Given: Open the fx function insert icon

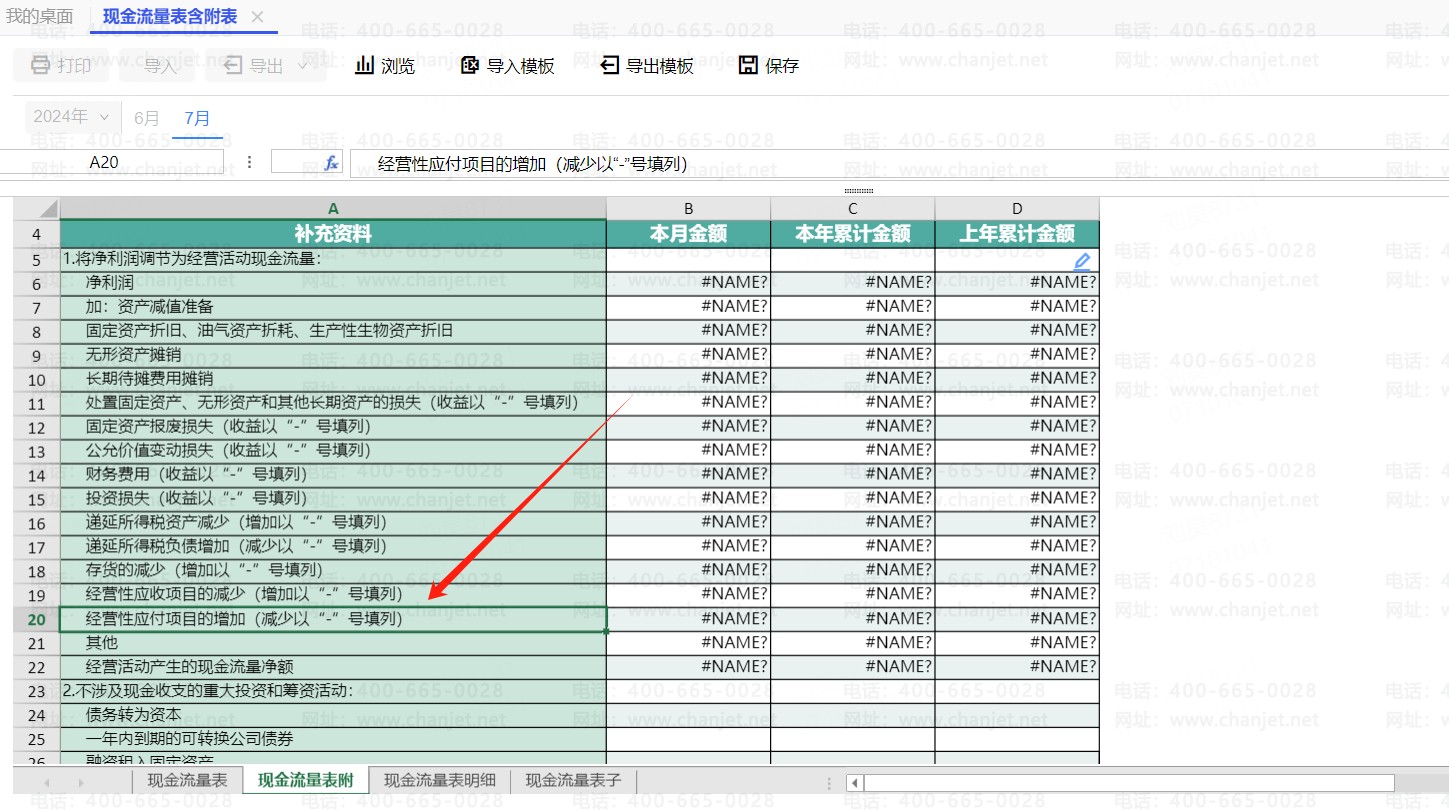Looking at the screenshot, I should click(x=333, y=162).
